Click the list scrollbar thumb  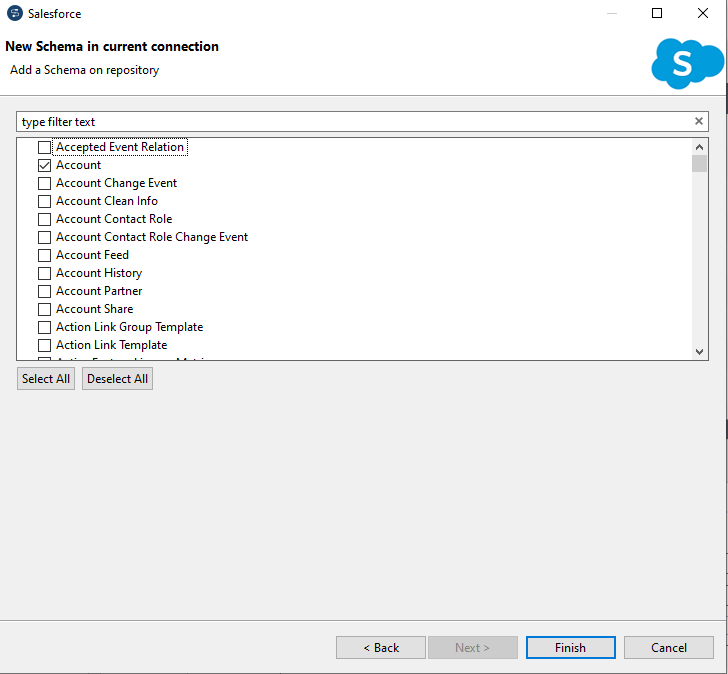[699, 163]
